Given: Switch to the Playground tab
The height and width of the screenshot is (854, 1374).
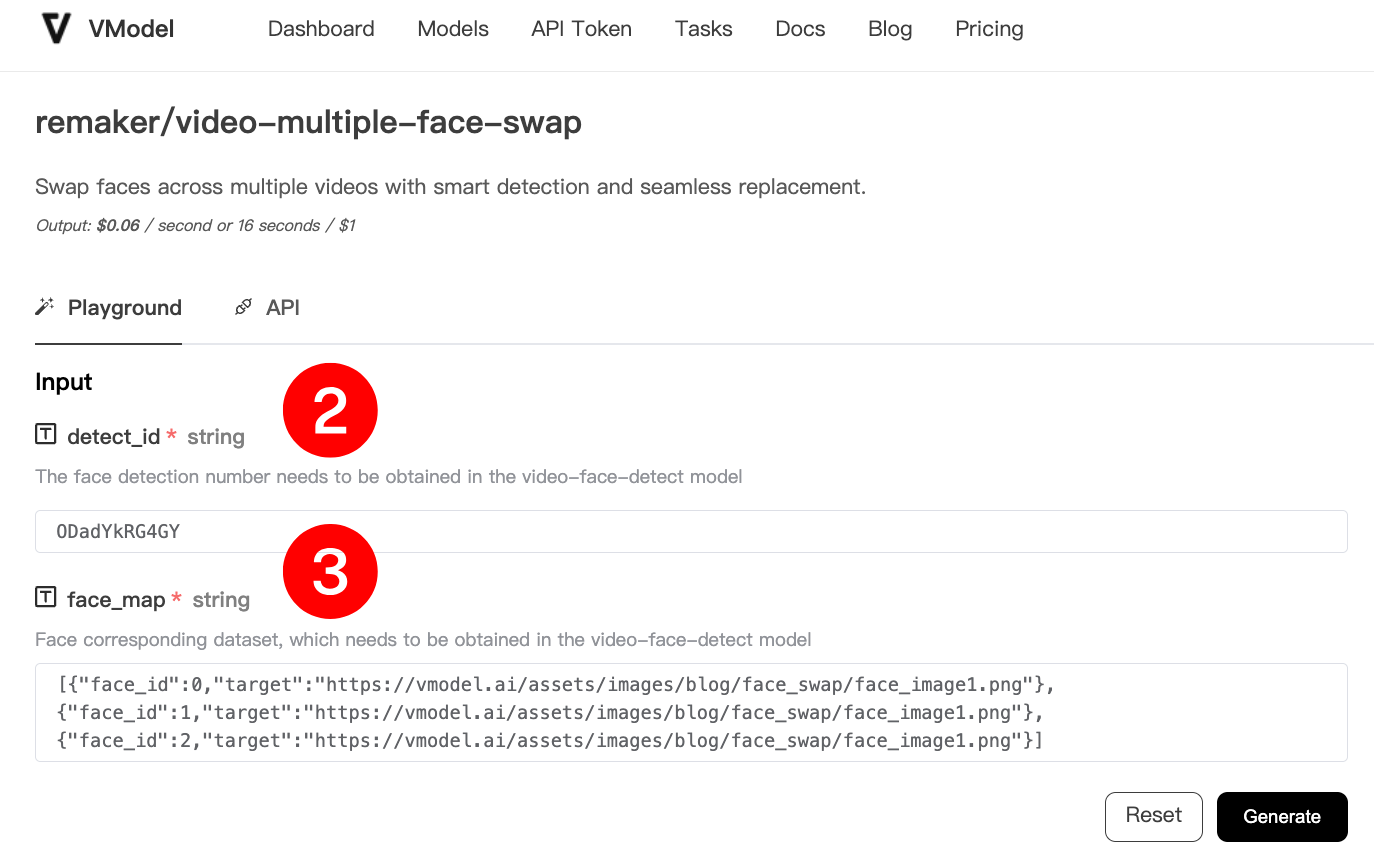Looking at the screenshot, I should [108, 308].
